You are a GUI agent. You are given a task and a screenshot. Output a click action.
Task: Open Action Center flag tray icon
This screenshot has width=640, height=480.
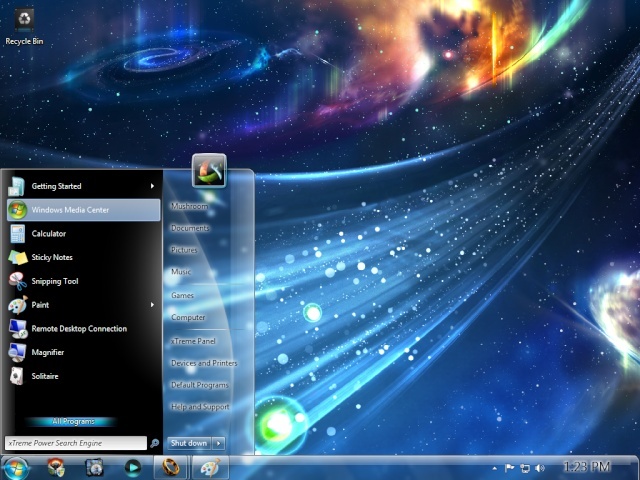click(509, 468)
